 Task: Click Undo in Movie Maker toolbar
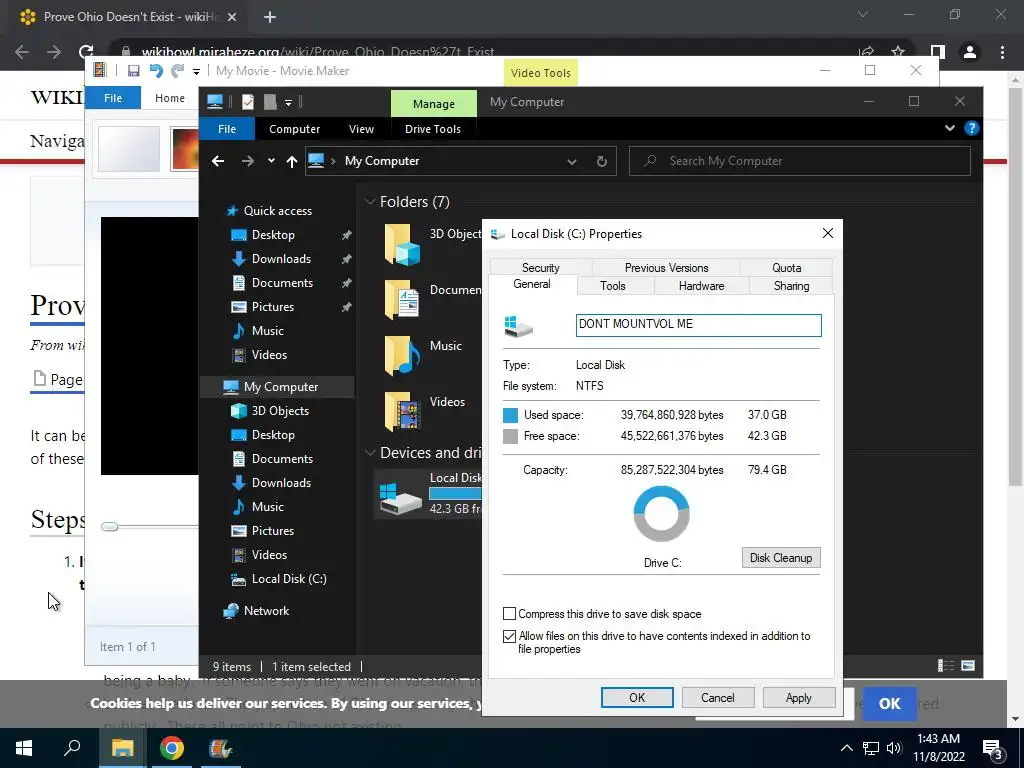pyautogui.click(x=155, y=71)
